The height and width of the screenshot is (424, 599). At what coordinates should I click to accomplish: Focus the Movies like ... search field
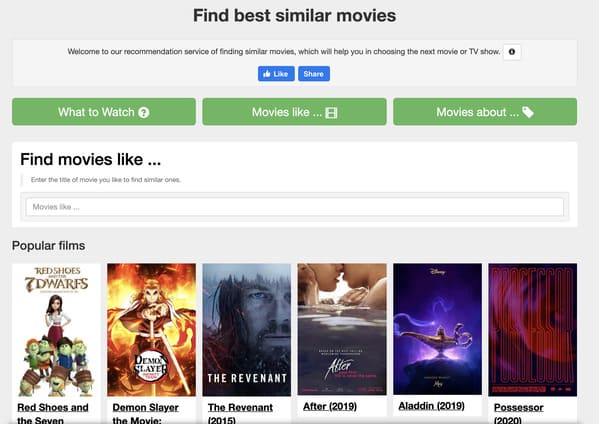[295, 207]
